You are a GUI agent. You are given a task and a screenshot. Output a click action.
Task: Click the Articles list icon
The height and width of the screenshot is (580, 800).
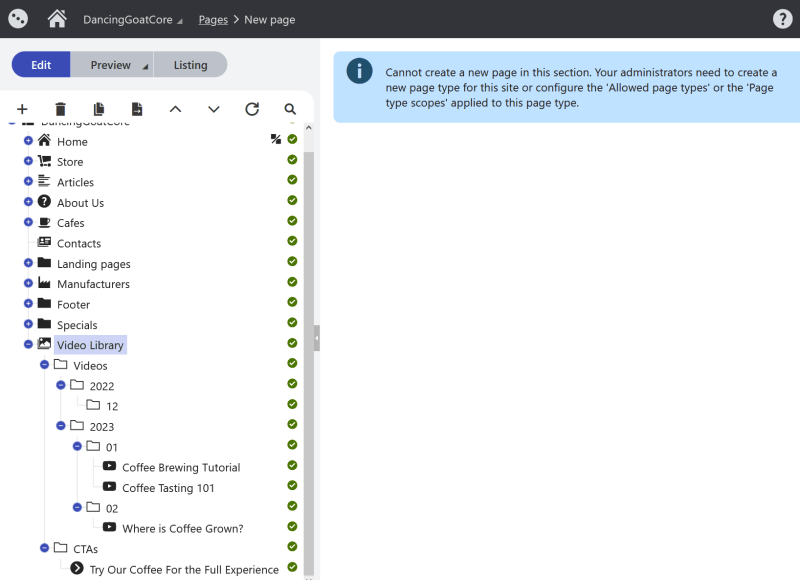pyautogui.click(x=44, y=181)
